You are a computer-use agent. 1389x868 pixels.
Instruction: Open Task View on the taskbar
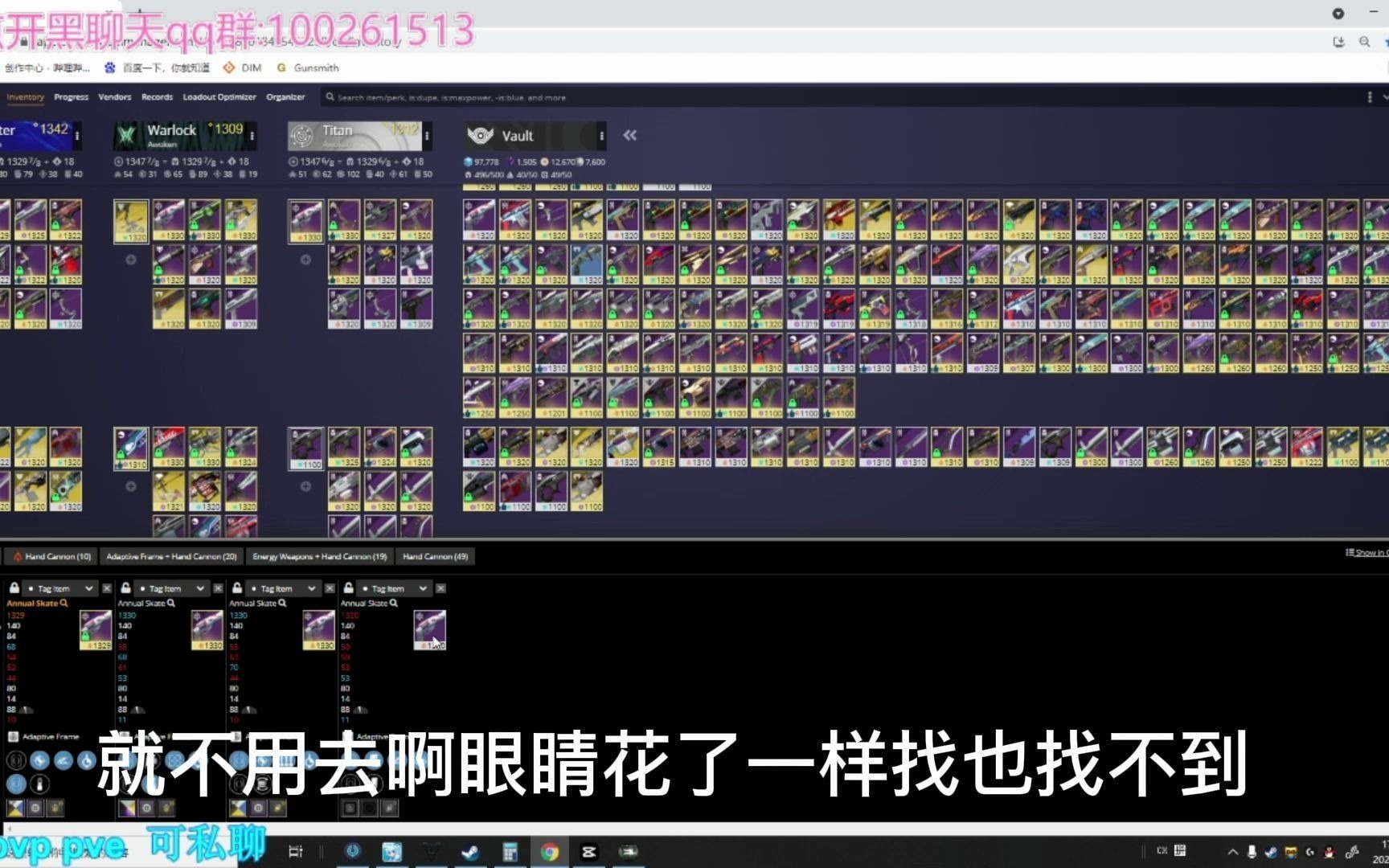295,852
